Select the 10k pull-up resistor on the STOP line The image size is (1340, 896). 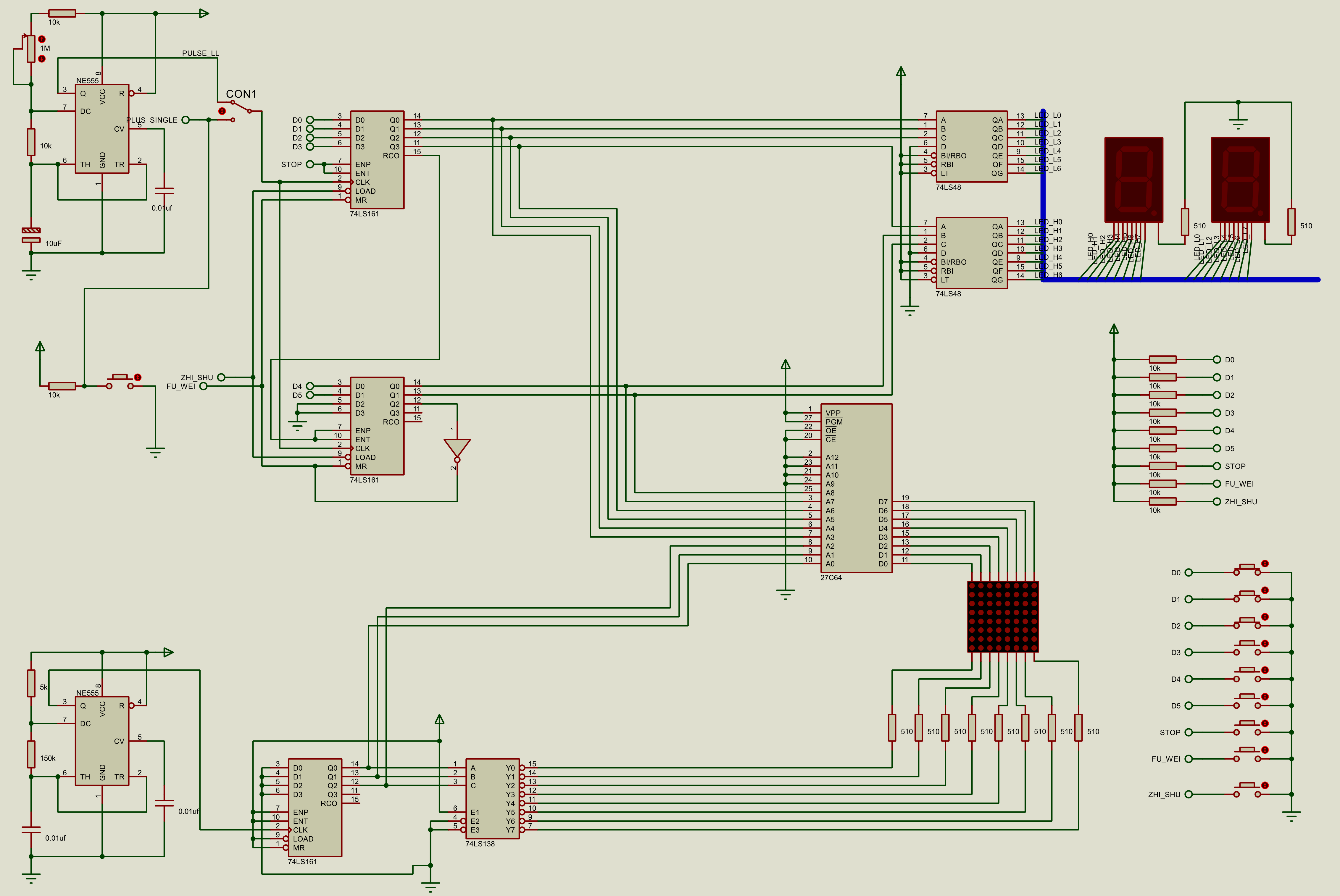(x=1163, y=466)
